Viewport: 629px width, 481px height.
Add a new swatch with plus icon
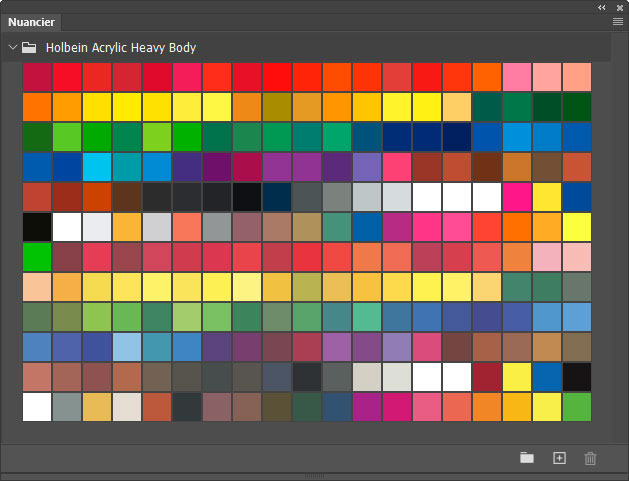[559, 458]
